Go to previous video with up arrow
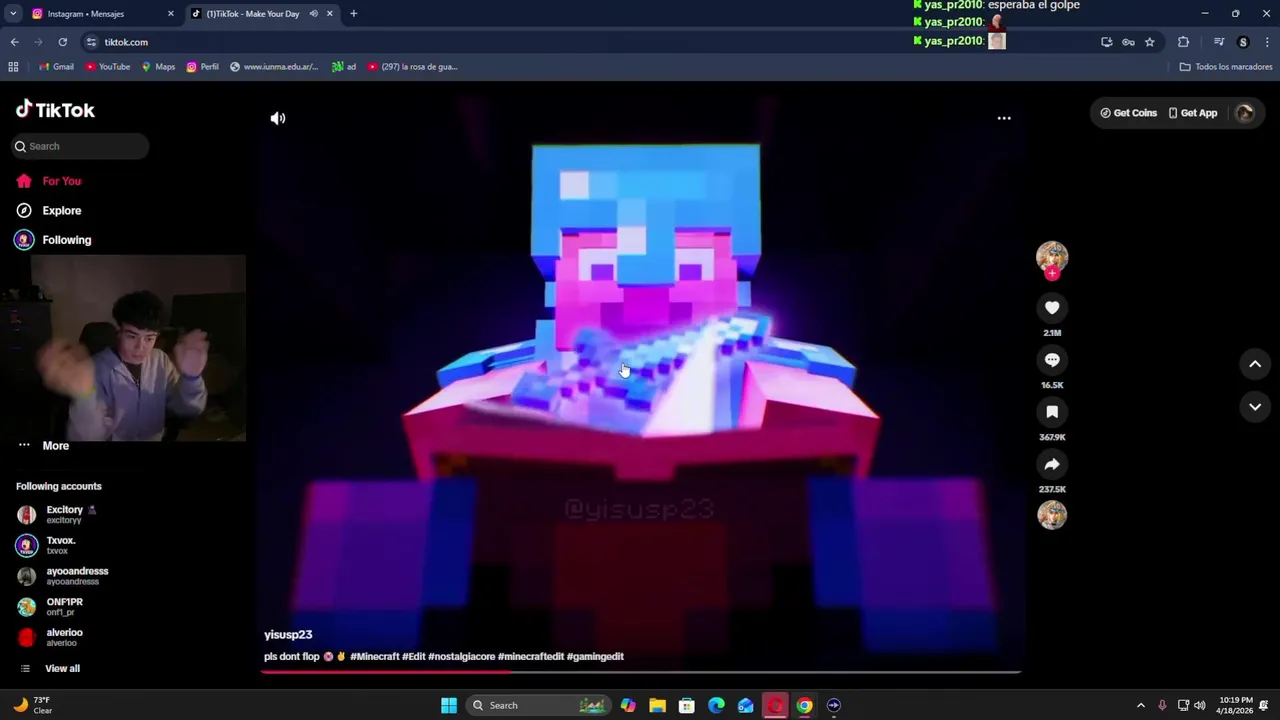1280x720 pixels. point(1255,364)
